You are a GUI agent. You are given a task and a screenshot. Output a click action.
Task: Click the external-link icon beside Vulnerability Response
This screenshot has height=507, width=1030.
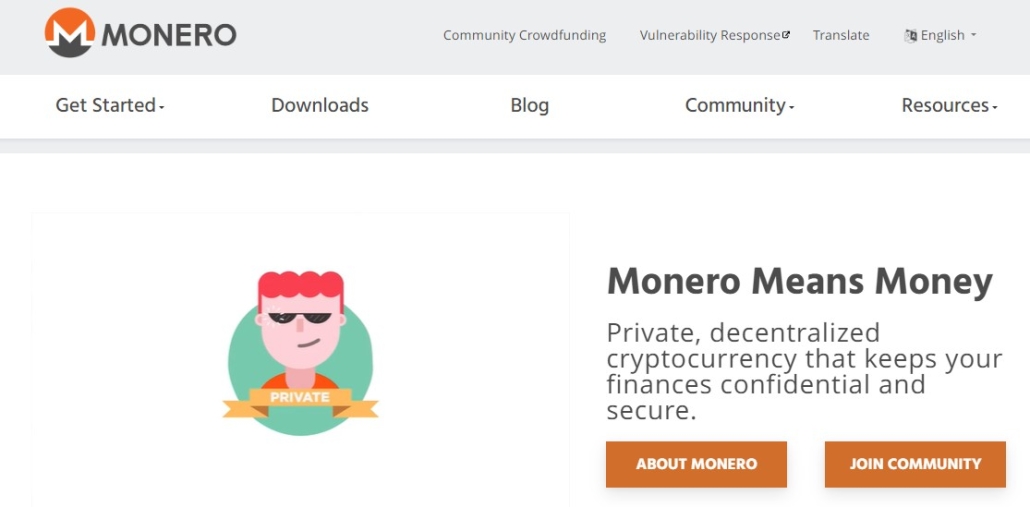786,35
